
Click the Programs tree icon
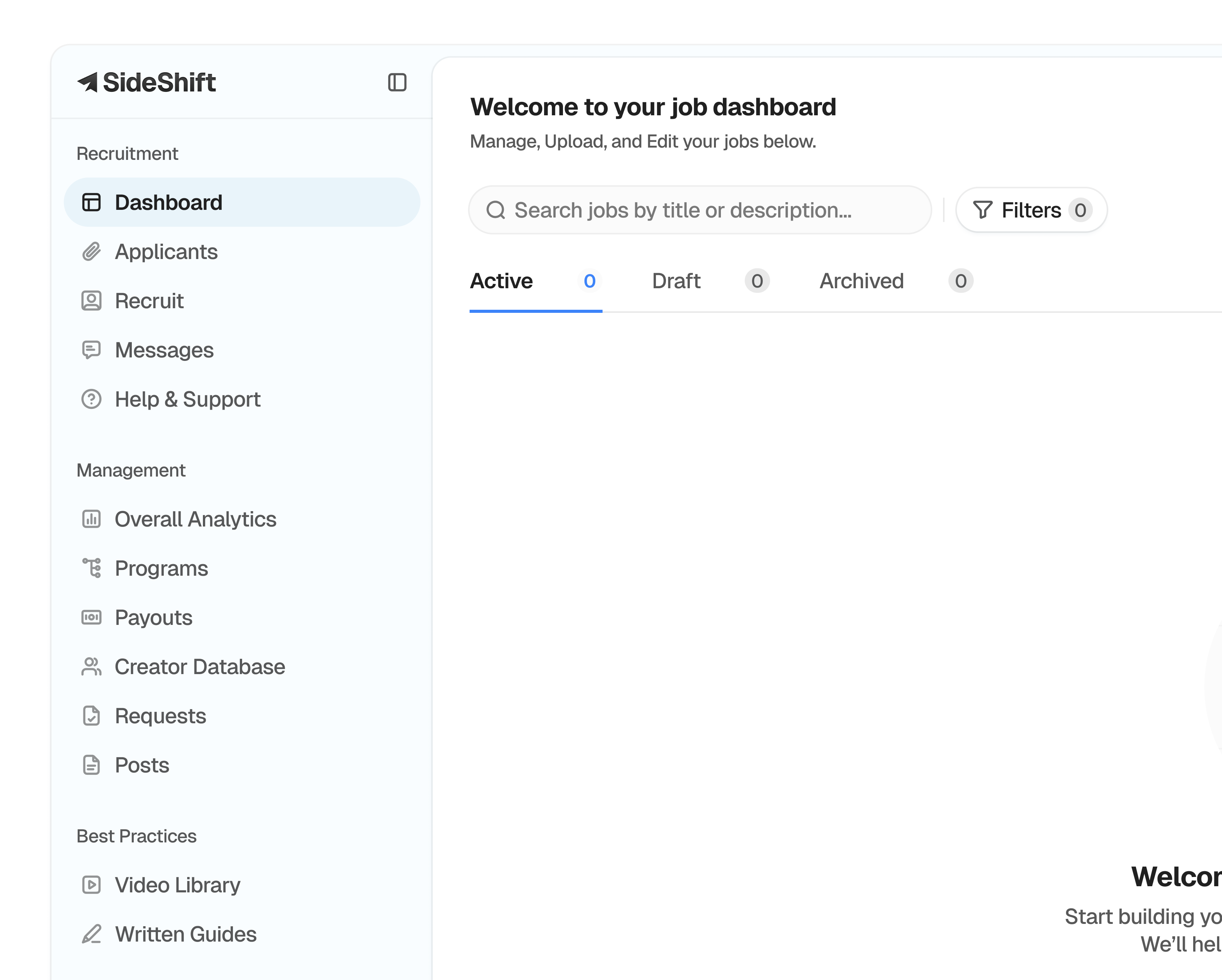point(91,568)
